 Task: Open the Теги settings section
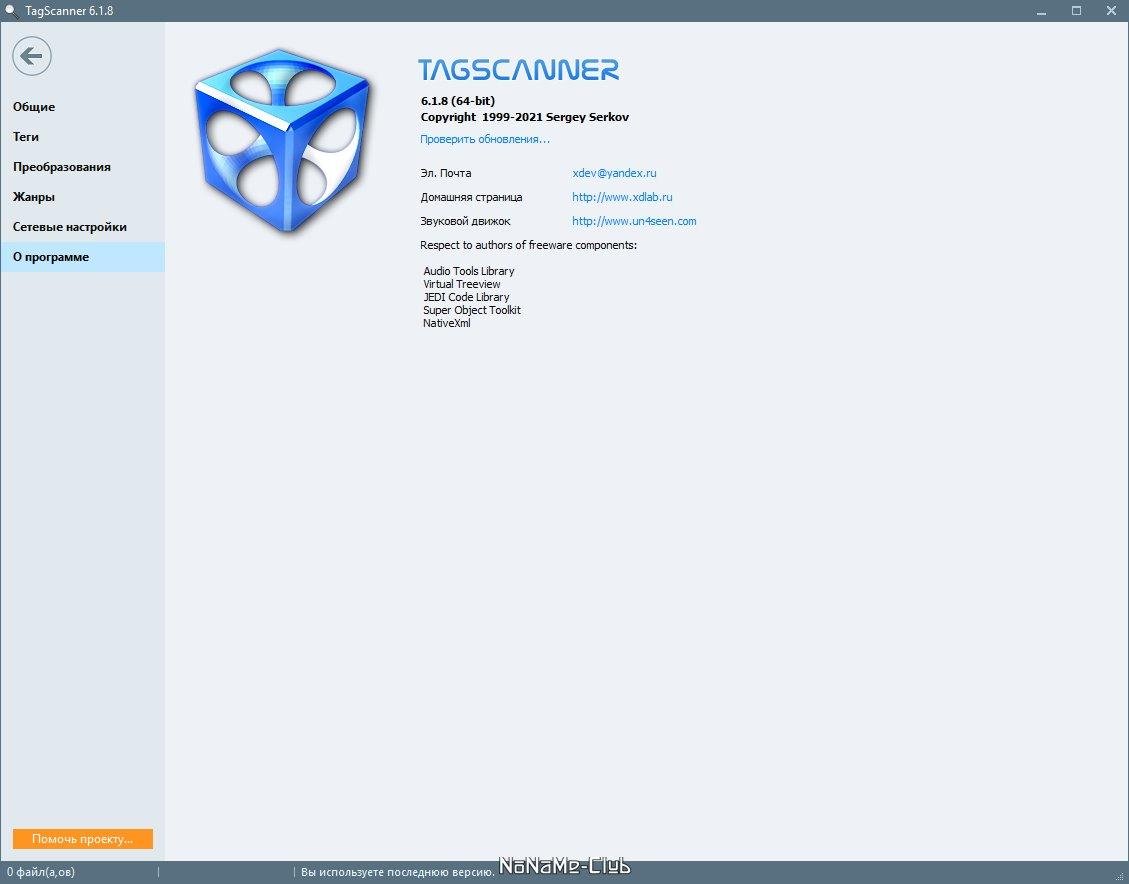tap(26, 137)
